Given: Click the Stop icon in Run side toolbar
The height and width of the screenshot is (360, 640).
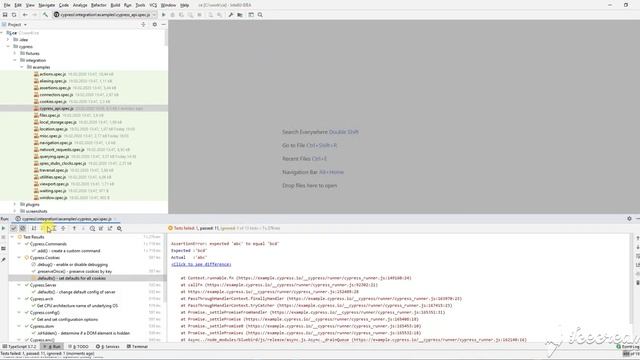Looking at the screenshot, I should tap(4, 237).
